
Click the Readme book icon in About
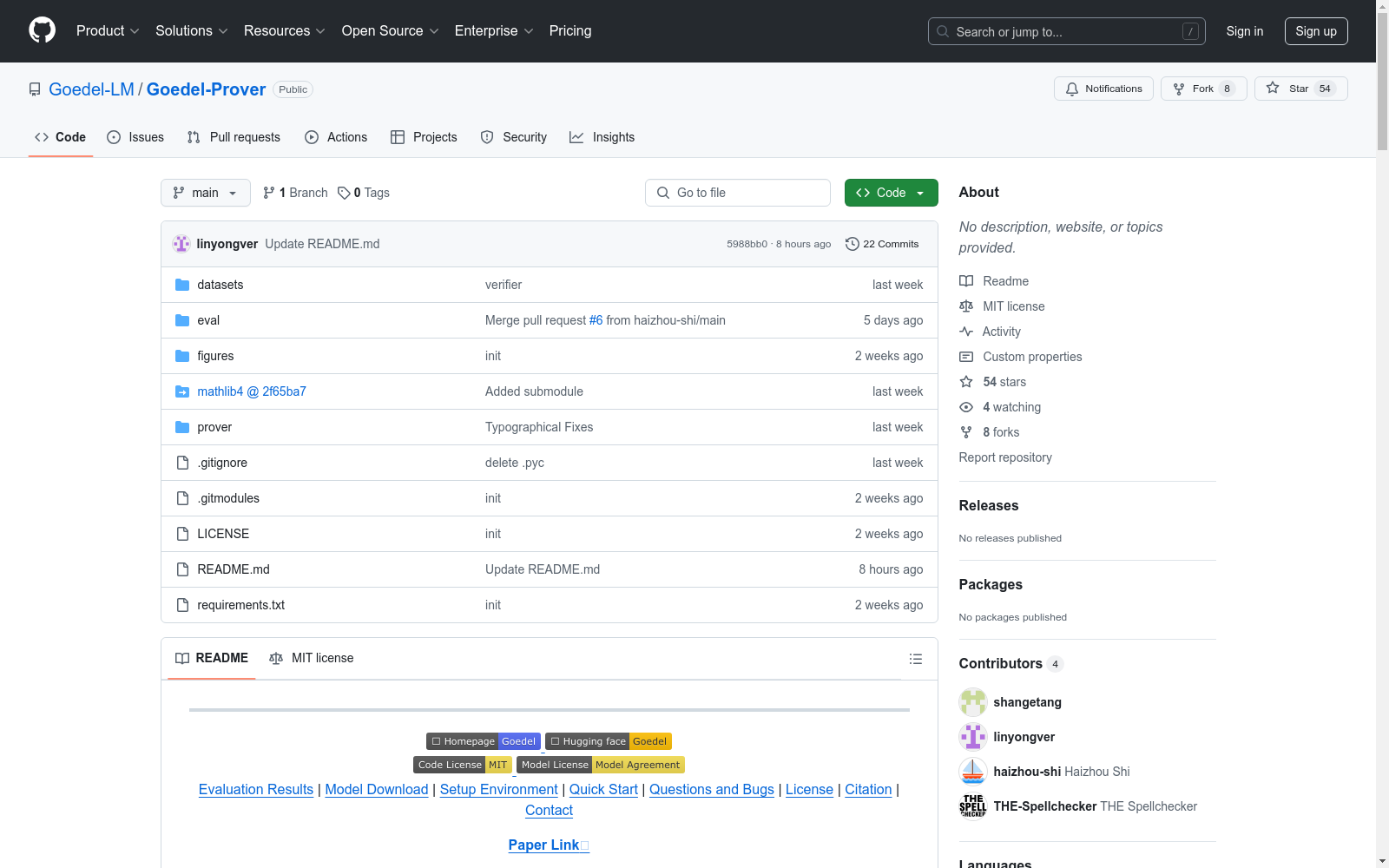coord(966,281)
